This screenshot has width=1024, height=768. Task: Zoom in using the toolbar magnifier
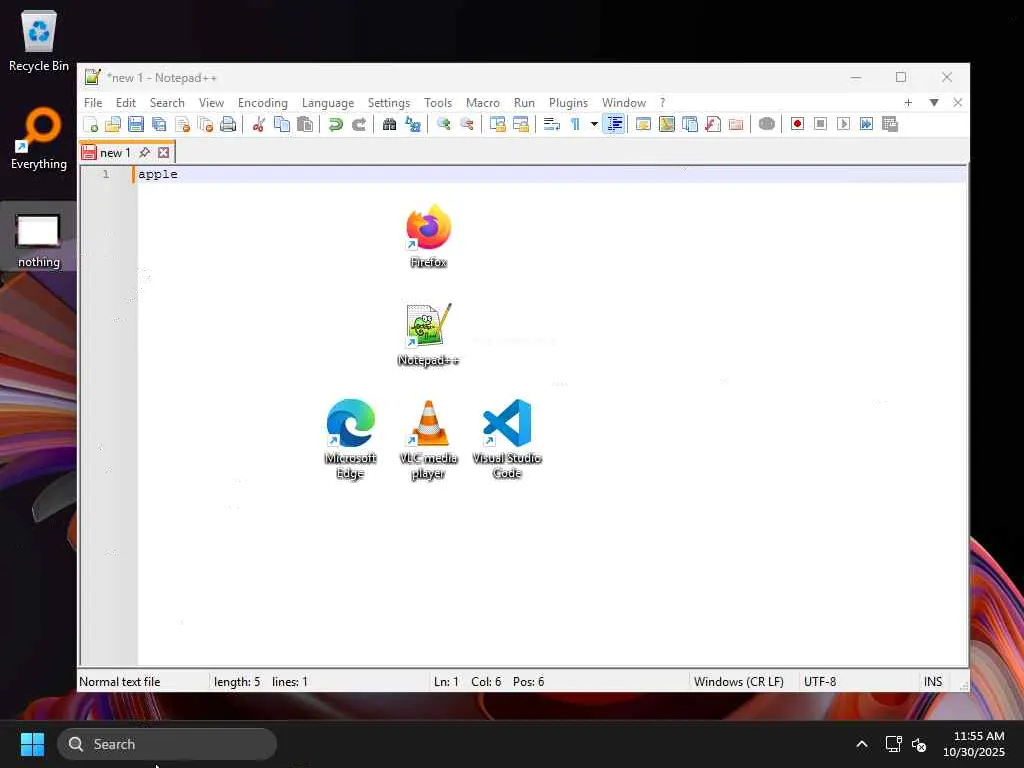pyautogui.click(x=443, y=124)
